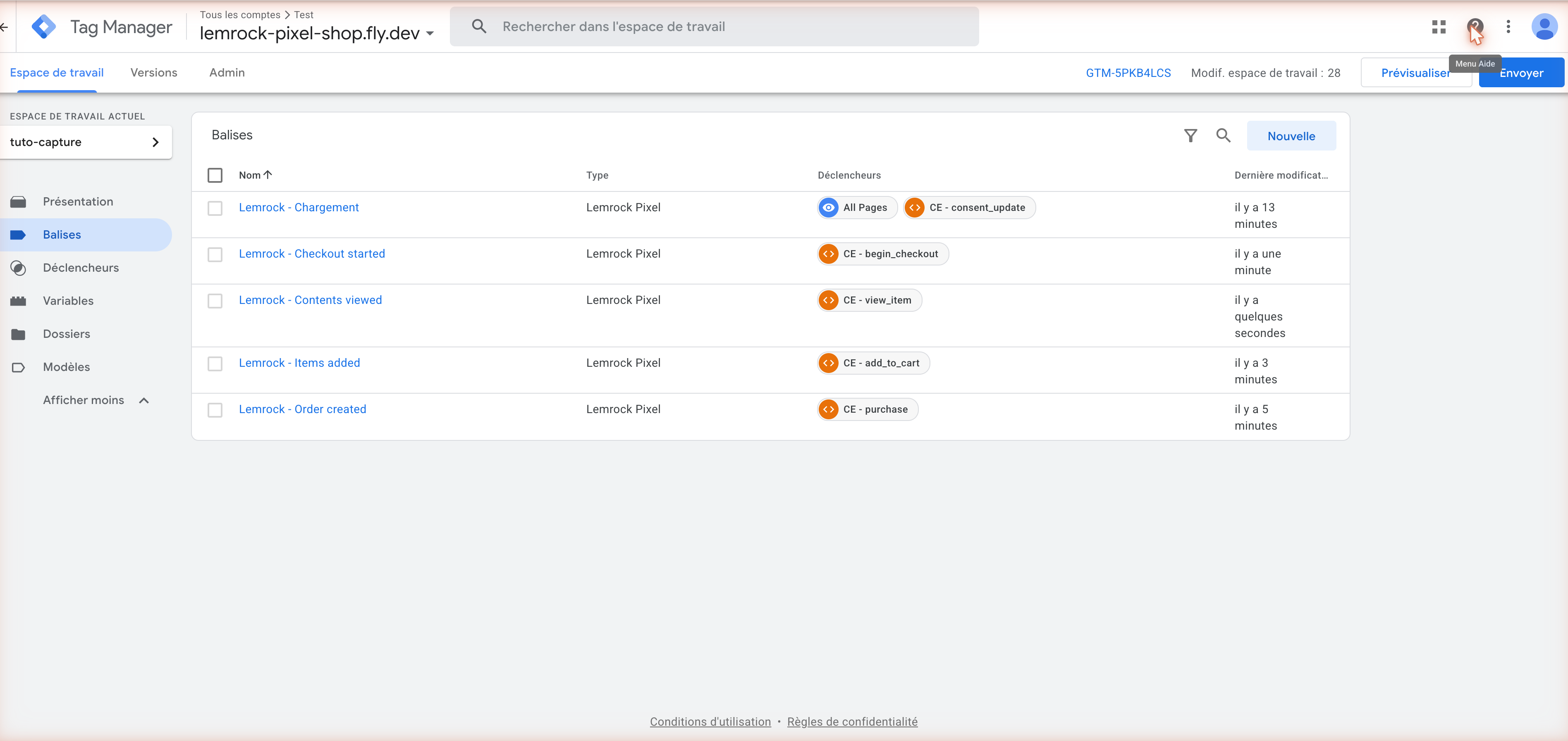Open the Google apps grid icon
This screenshot has height=741, width=1568.
coord(1438,27)
